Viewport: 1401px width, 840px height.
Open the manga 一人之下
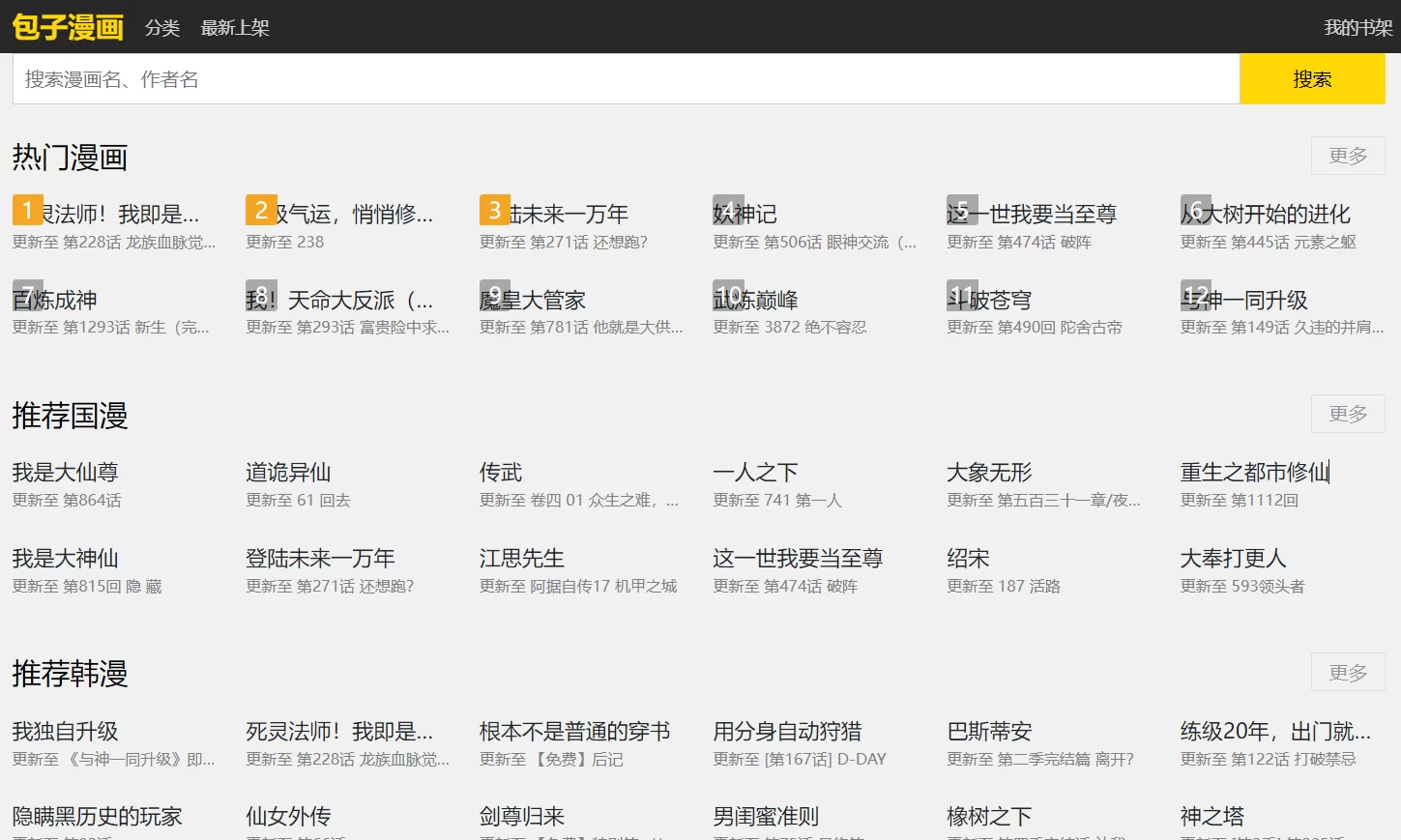[755, 473]
